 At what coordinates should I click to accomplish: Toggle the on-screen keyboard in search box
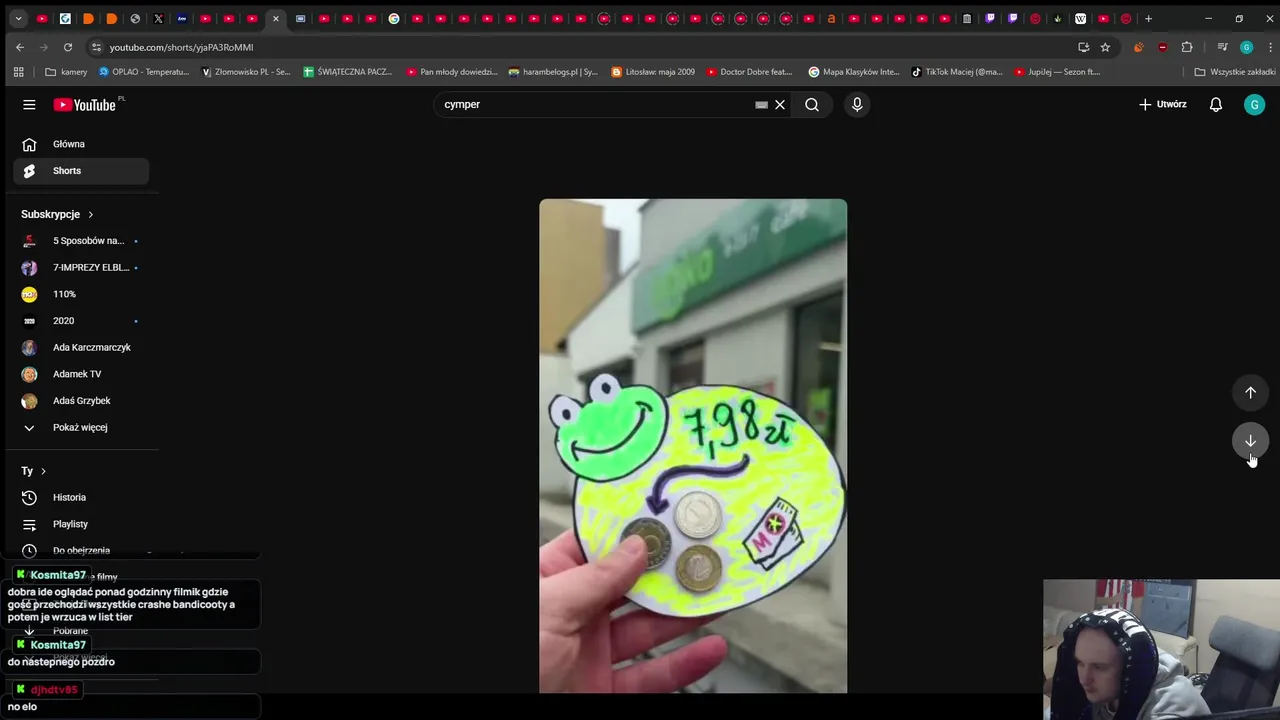click(761, 104)
